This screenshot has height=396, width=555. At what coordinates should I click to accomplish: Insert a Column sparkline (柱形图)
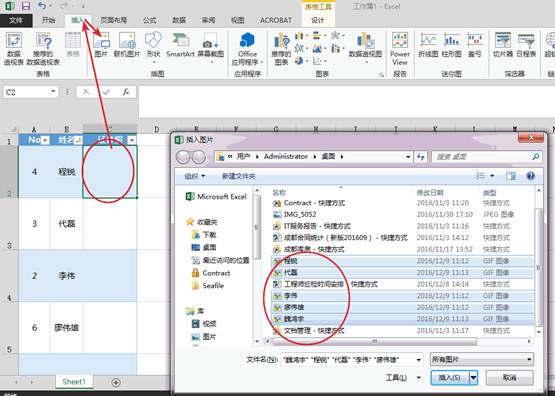pos(452,45)
